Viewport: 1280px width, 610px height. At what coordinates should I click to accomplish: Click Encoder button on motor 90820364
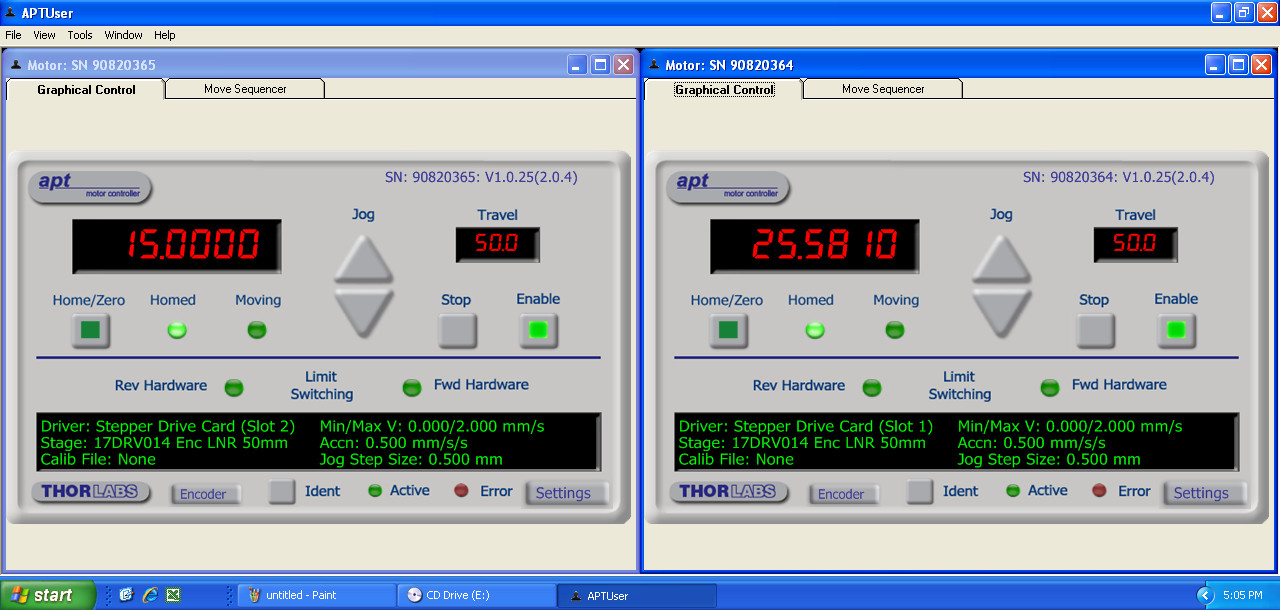coord(841,494)
